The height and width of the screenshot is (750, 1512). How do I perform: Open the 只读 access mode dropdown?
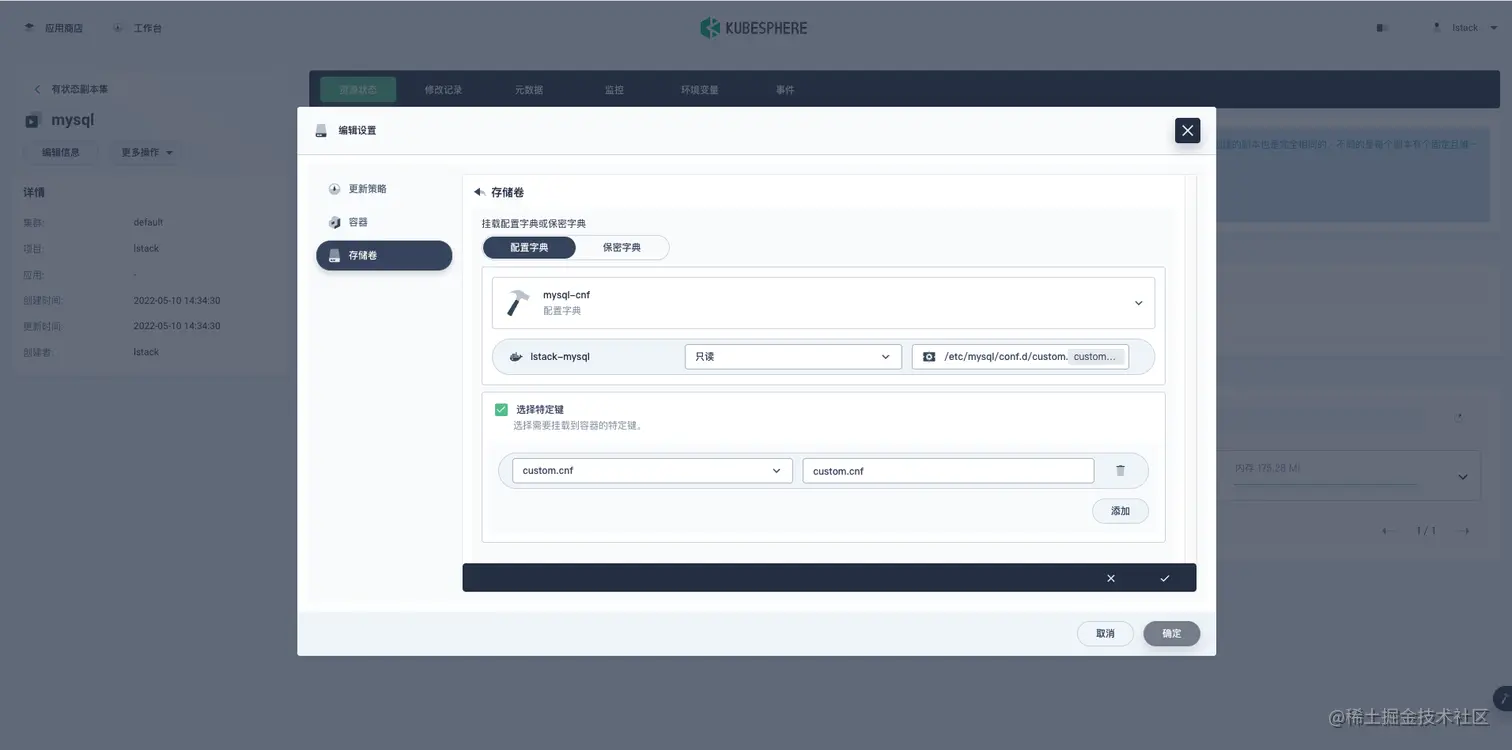click(793, 357)
